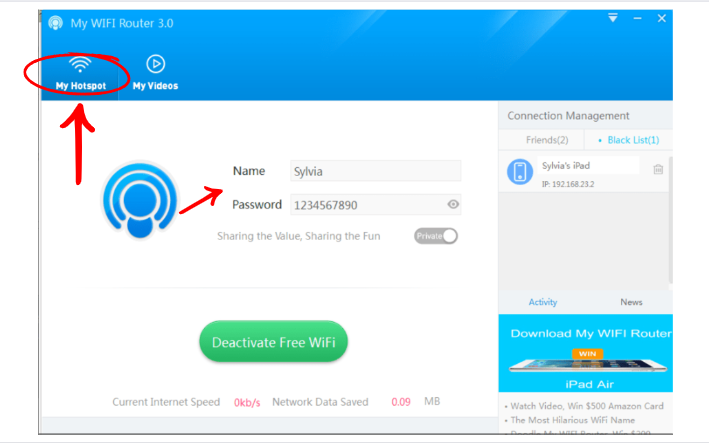This screenshot has height=443, width=709.
Task: Open the Black List(1) tab
Action: click(x=633, y=140)
